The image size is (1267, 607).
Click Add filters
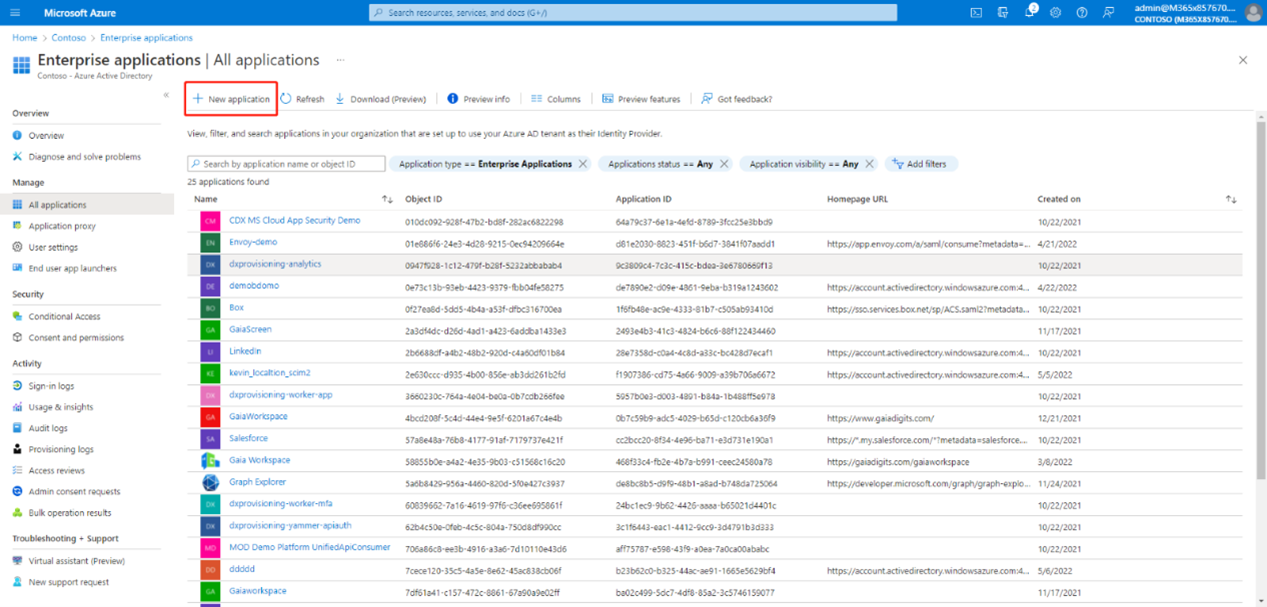tap(921, 164)
